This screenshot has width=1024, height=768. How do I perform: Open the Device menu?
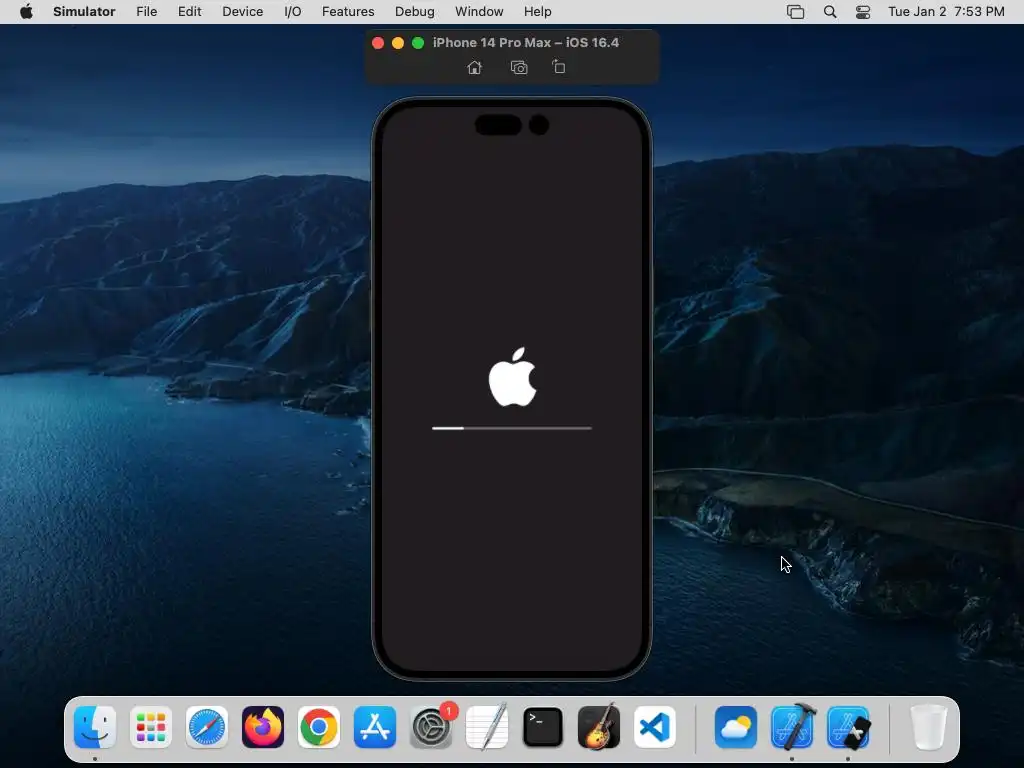242,12
